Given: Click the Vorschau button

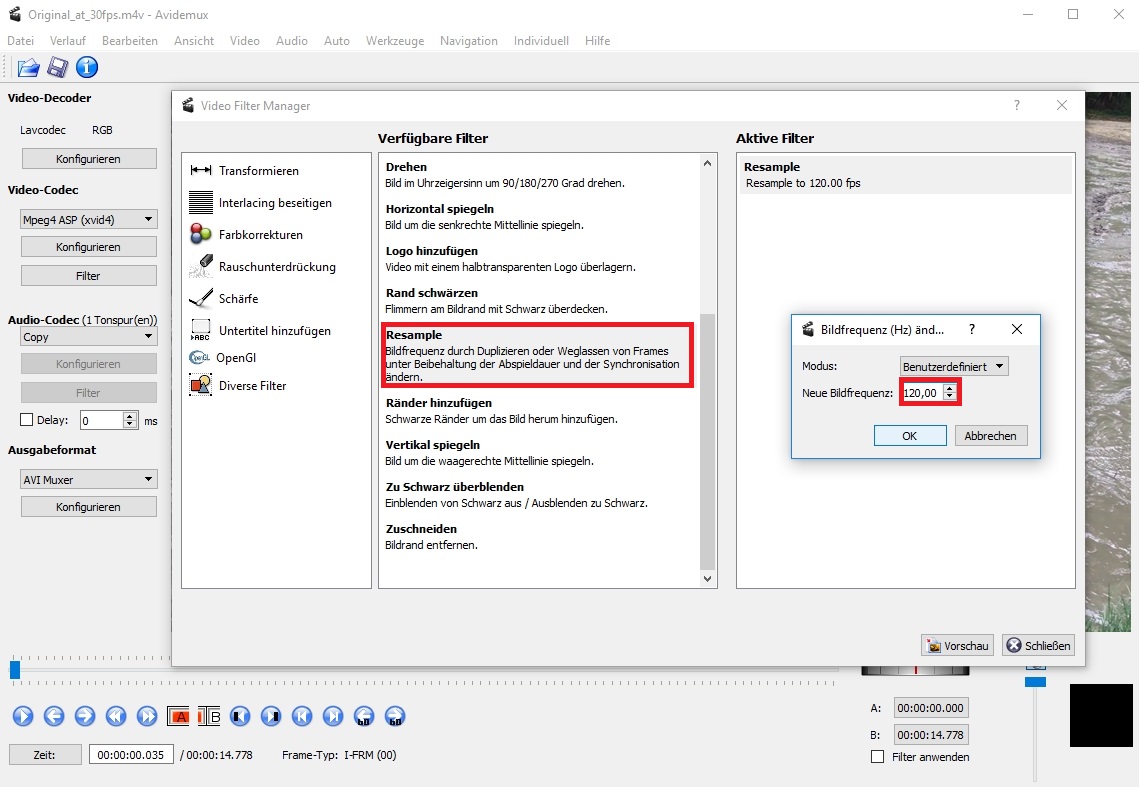Looking at the screenshot, I should click(957, 646).
